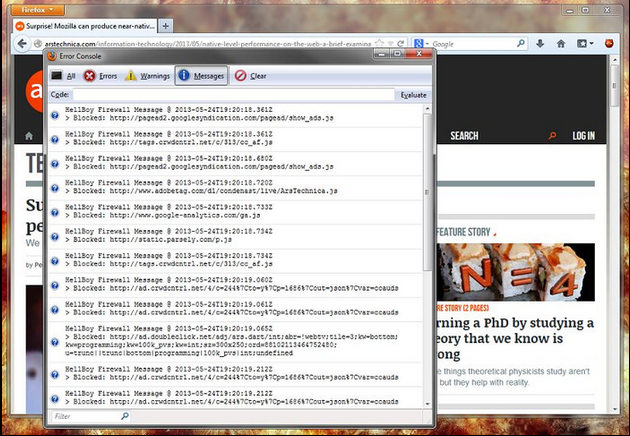Click the Ars Technica orange logo
This screenshot has width=630, height=436.
(34, 92)
